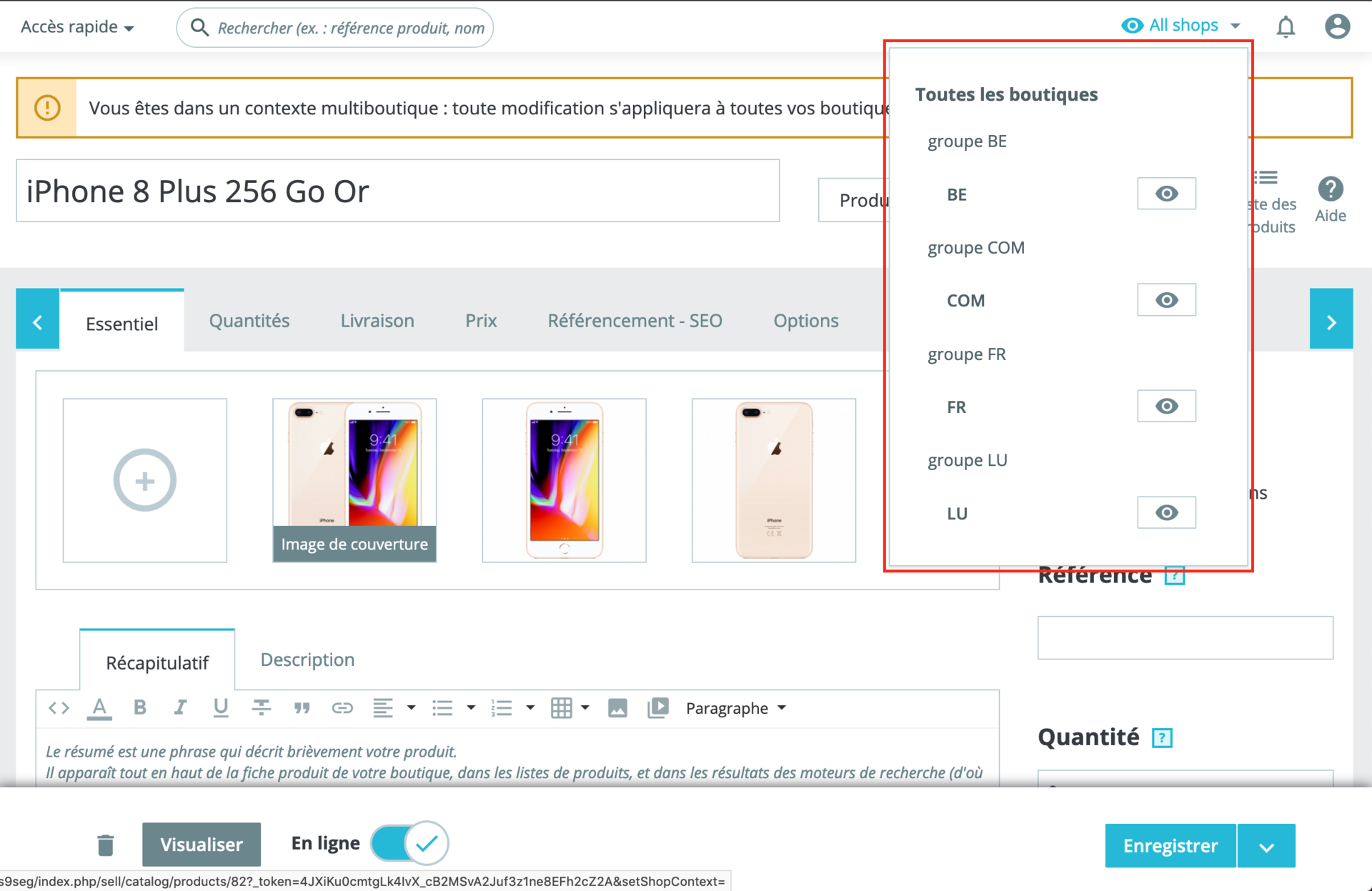1372x891 pixels.
Task: Select the groupe FR entry
Action: click(966, 354)
